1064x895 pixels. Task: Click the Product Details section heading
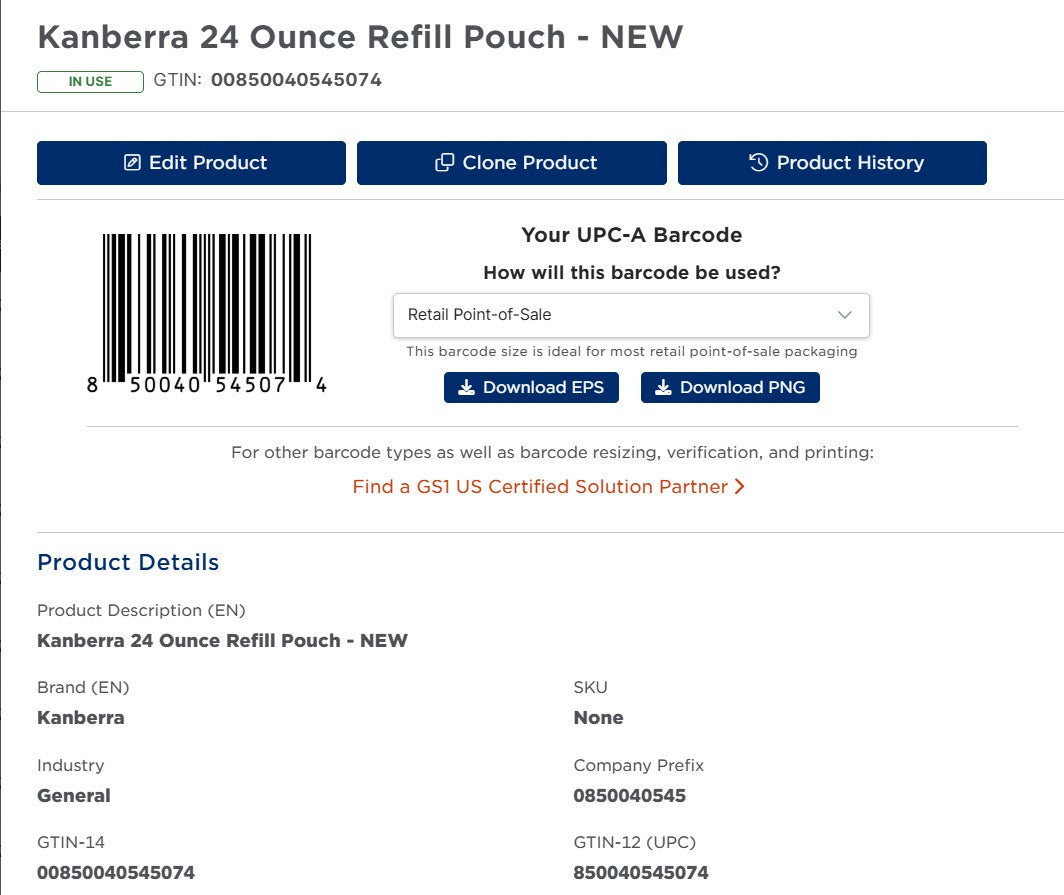tap(128, 562)
